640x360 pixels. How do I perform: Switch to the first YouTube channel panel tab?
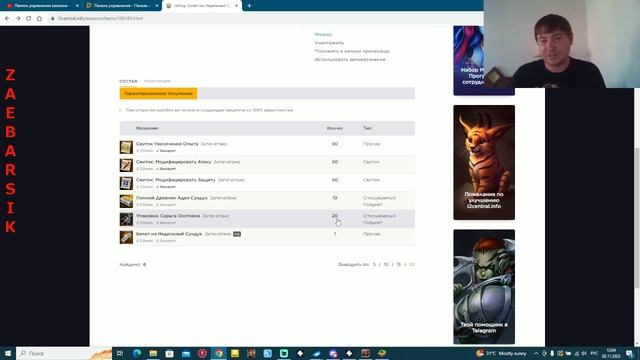tap(41, 6)
